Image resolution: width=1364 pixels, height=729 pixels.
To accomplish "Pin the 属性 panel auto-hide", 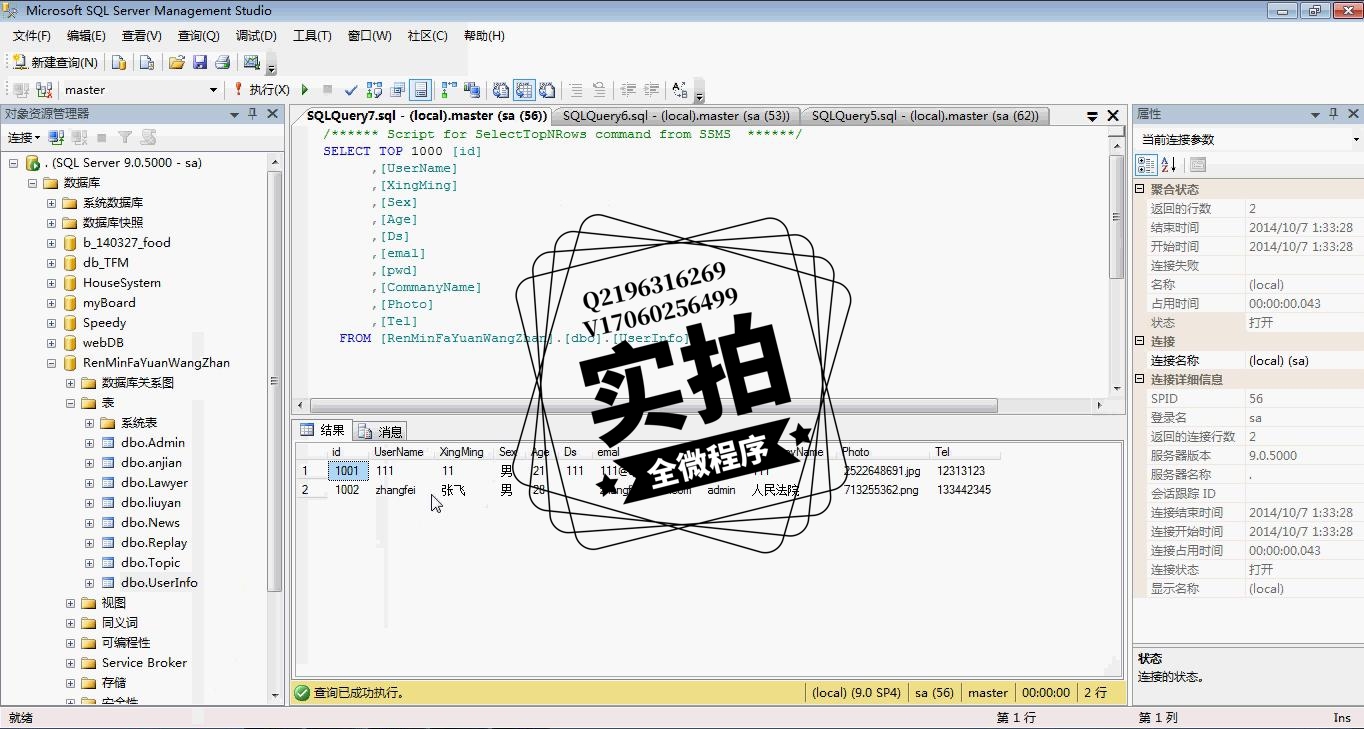I will coord(1334,114).
